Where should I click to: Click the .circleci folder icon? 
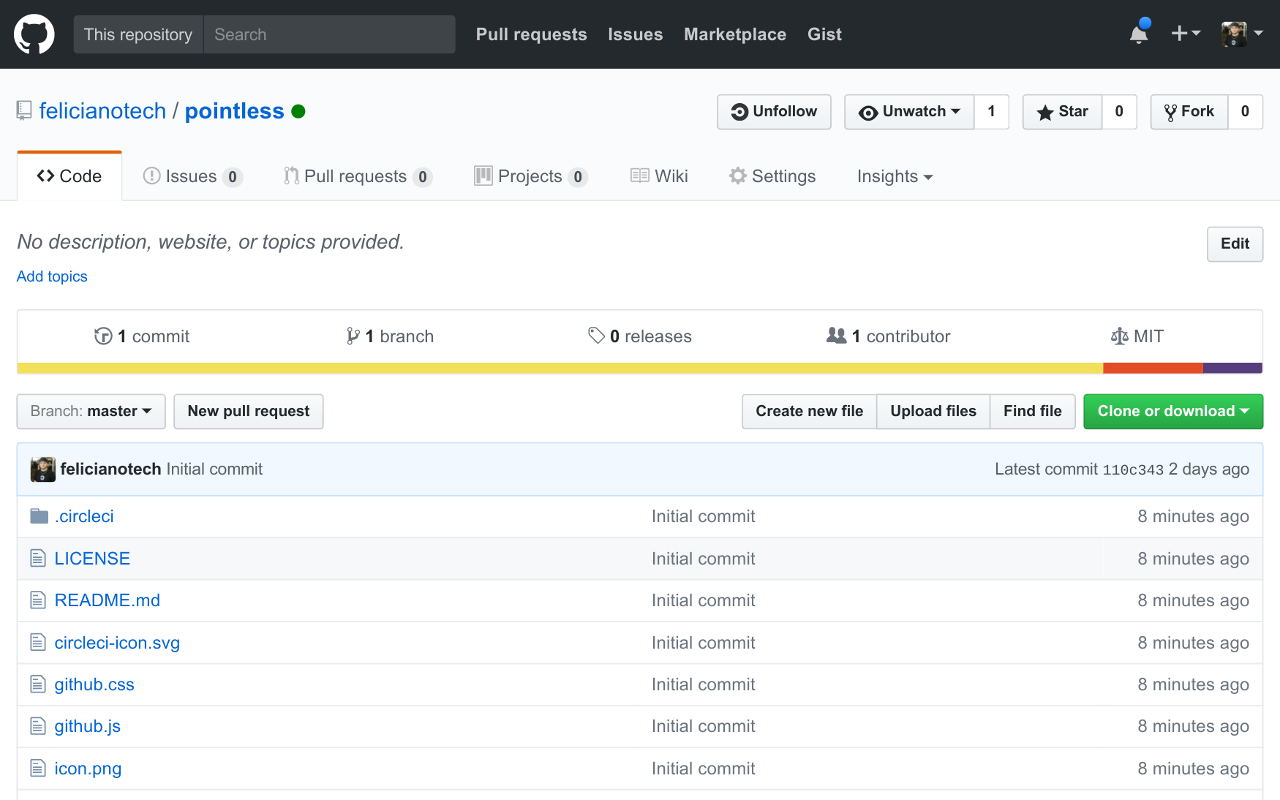(39, 516)
